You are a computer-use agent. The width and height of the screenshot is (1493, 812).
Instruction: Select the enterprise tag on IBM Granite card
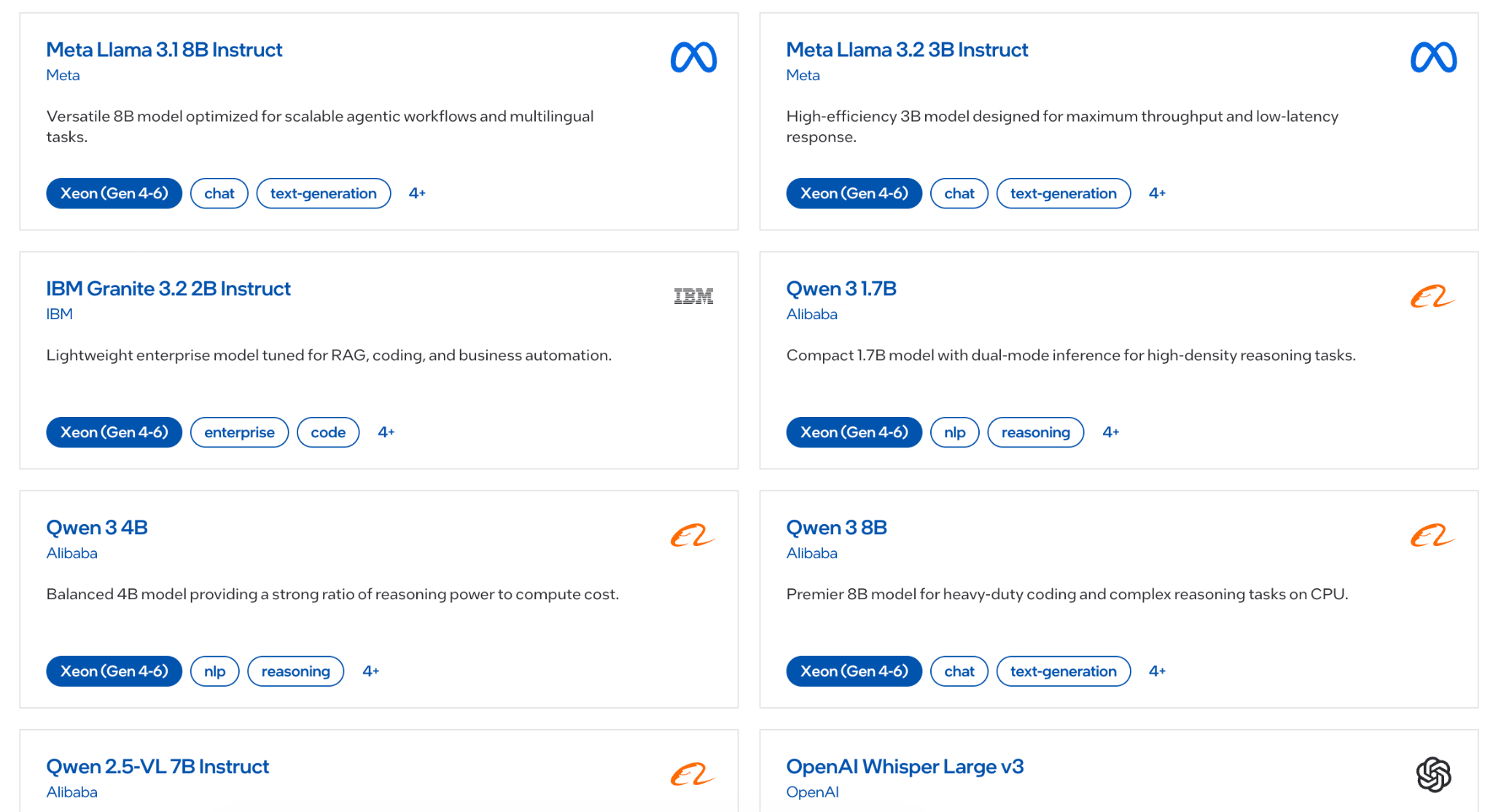point(240,432)
